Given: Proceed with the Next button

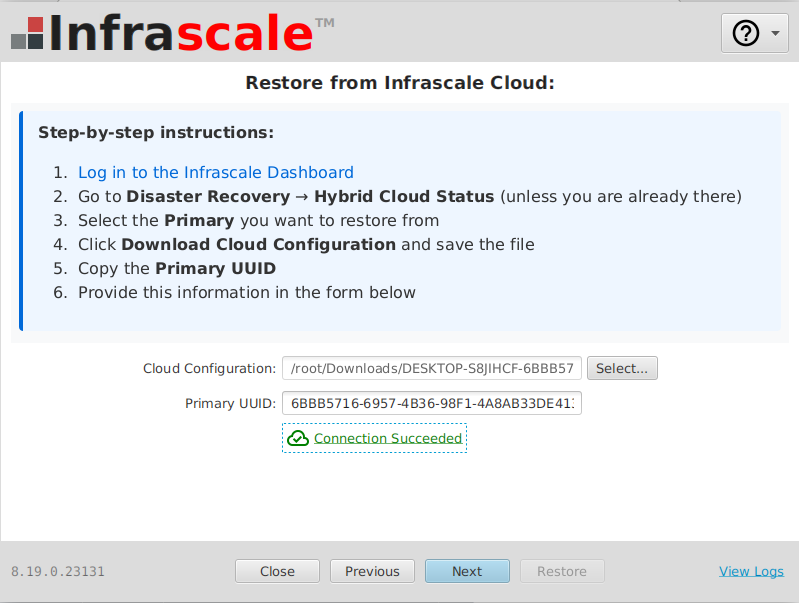Looking at the screenshot, I should [467, 571].
